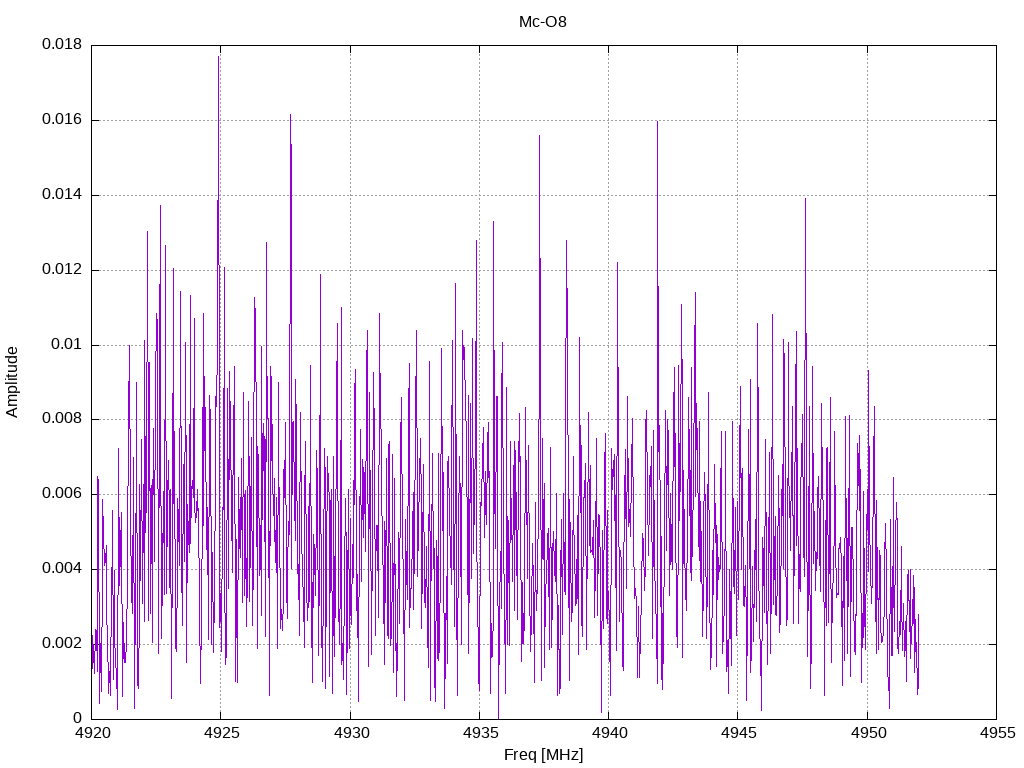
Task: Click the 4945 x-axis tick label
Action: (x=739, y=733)
